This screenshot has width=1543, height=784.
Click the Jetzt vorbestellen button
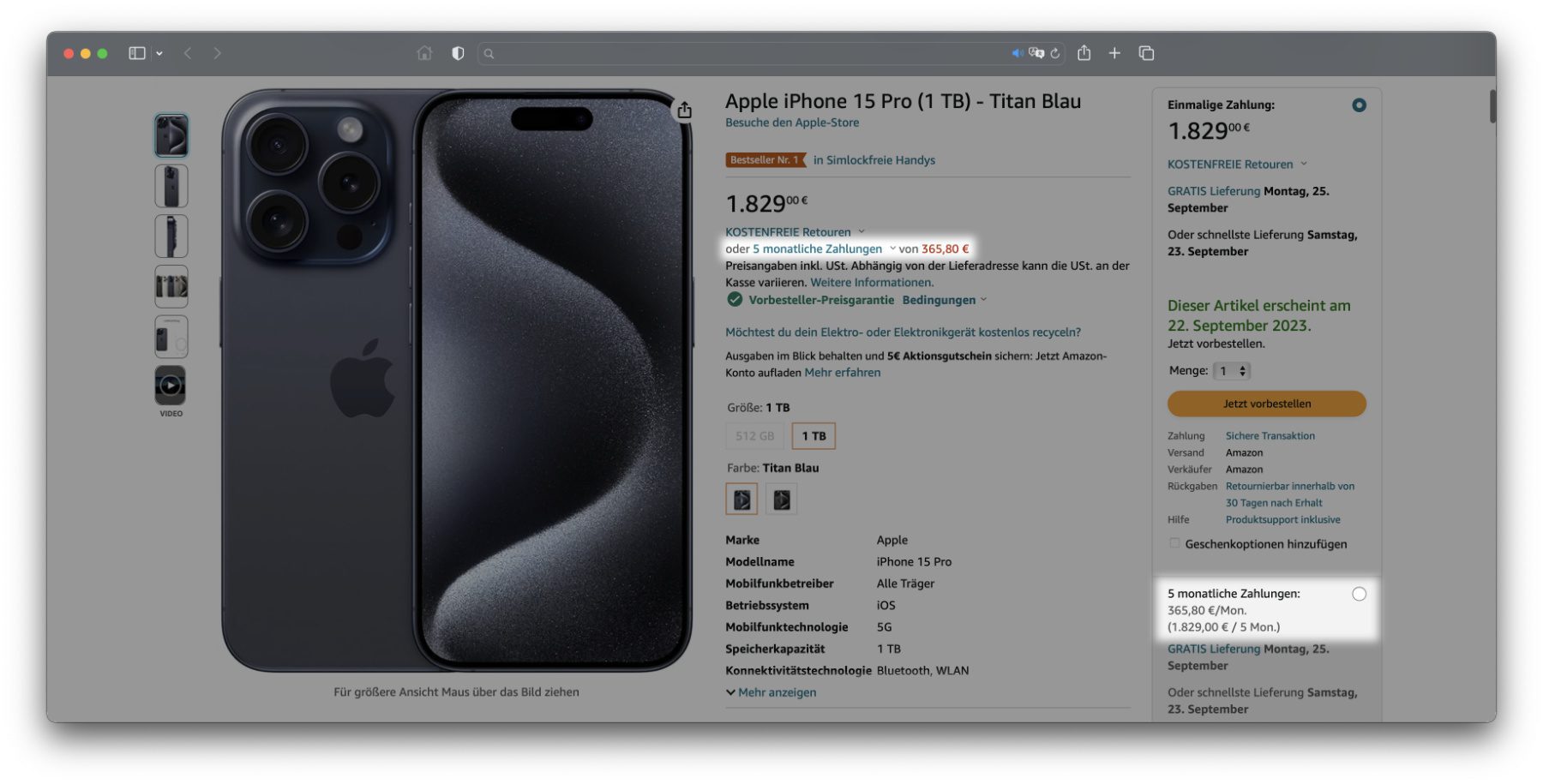pyautogui.click(x=1266, y=404)
